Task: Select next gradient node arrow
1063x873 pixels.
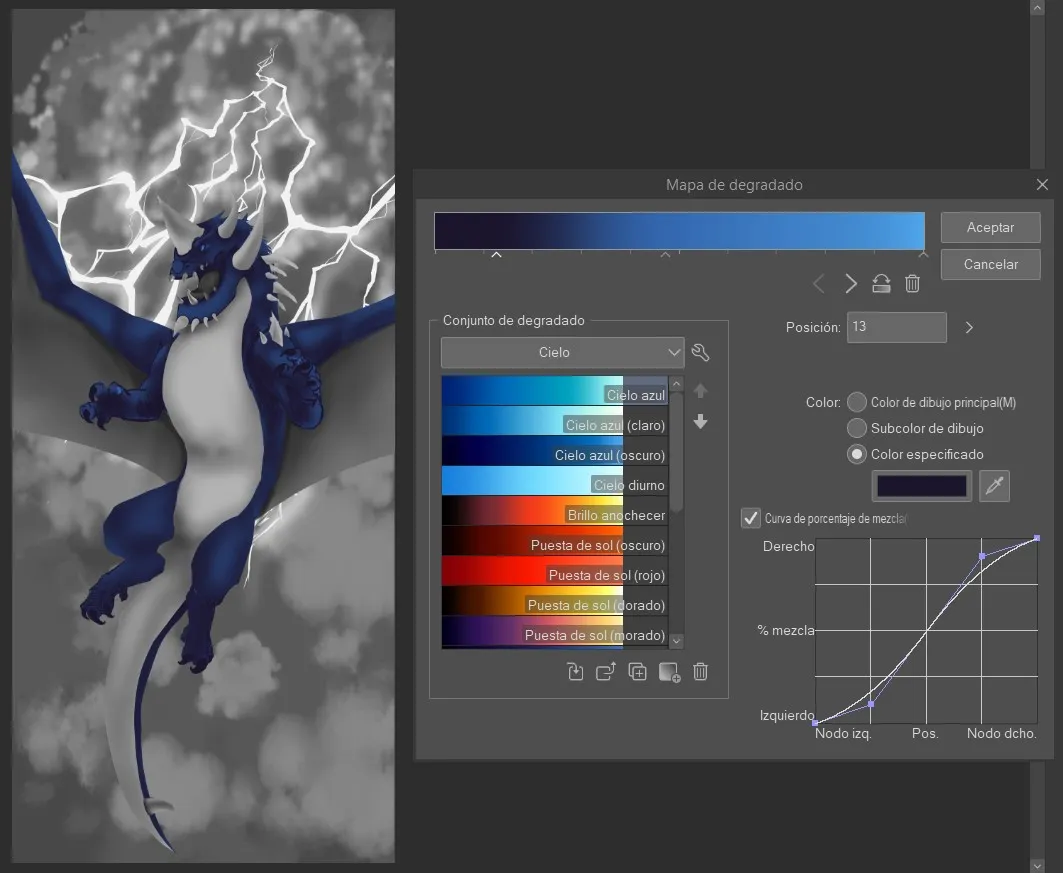Action: pos(850,283)
